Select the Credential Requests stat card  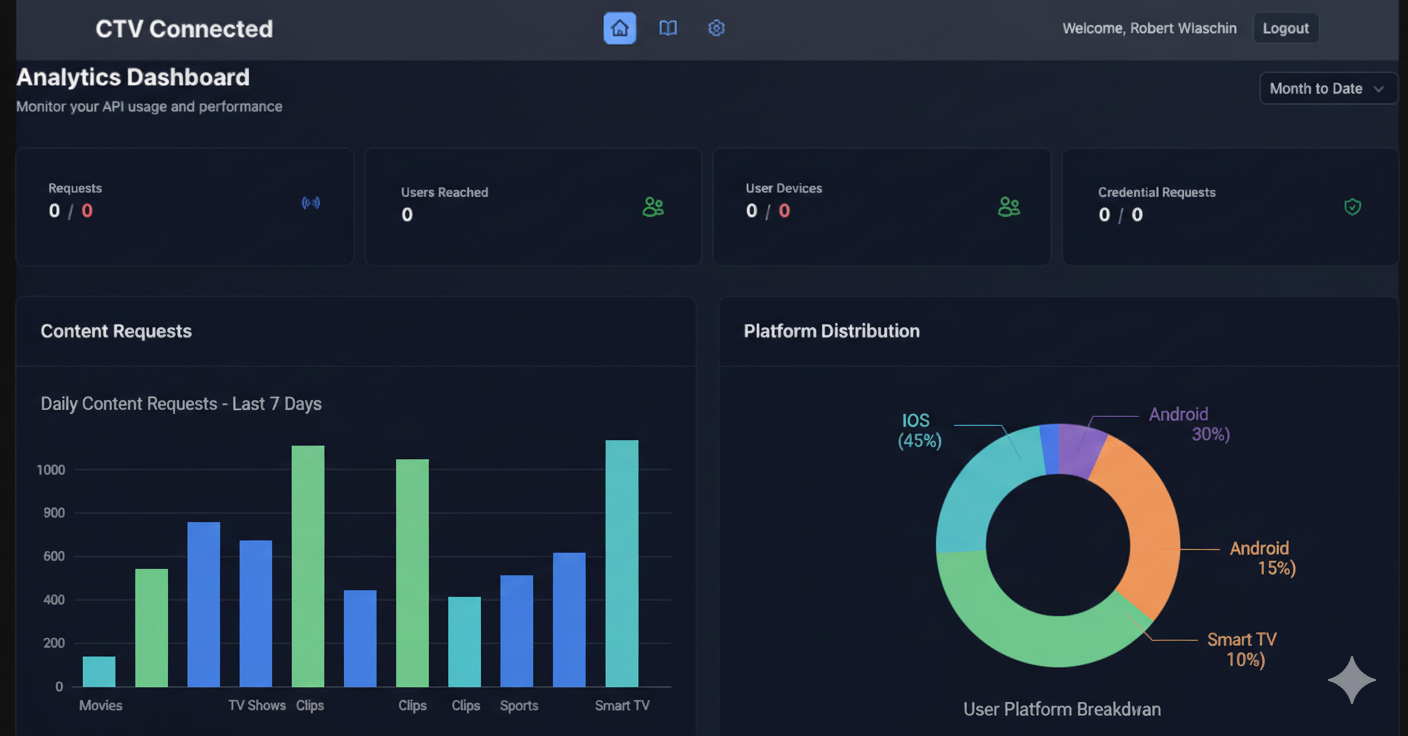(x=1229, y=207)
